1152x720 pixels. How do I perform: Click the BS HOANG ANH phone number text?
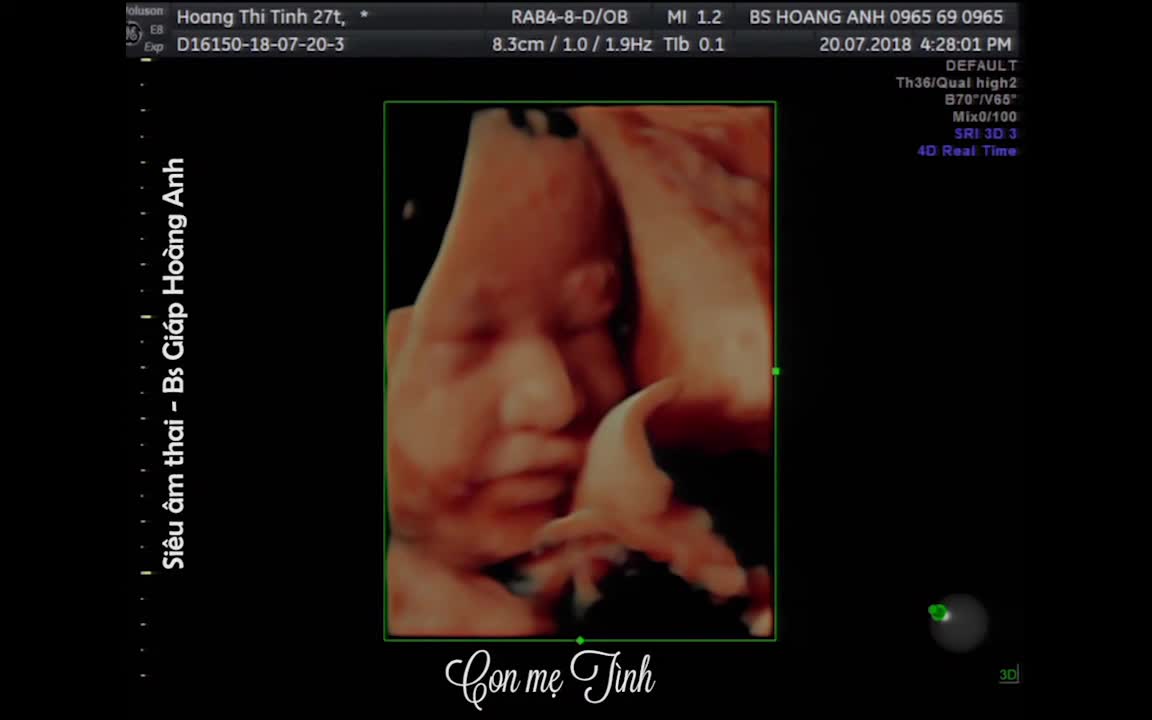click(876, 17)
